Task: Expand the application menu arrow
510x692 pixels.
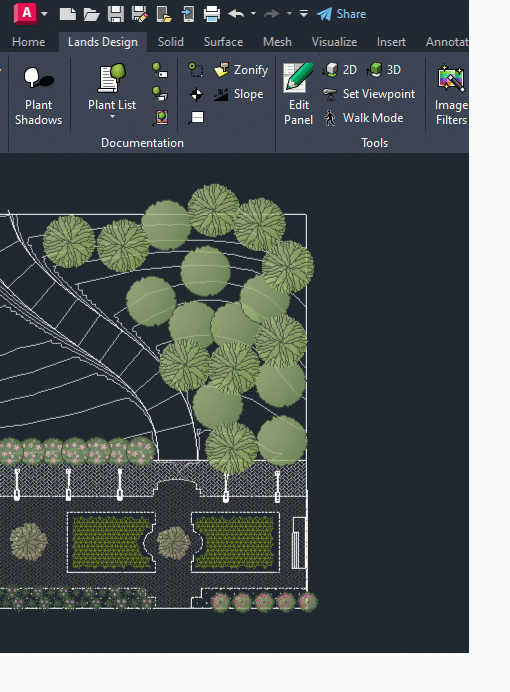Action: click(45, 14)
